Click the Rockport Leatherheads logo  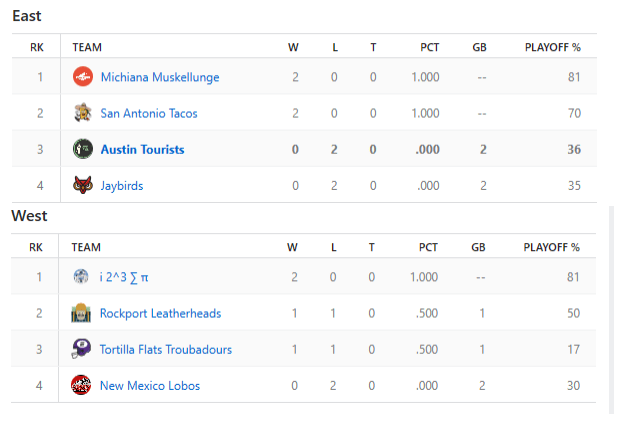pyautogui.click(x=81, y=313)
